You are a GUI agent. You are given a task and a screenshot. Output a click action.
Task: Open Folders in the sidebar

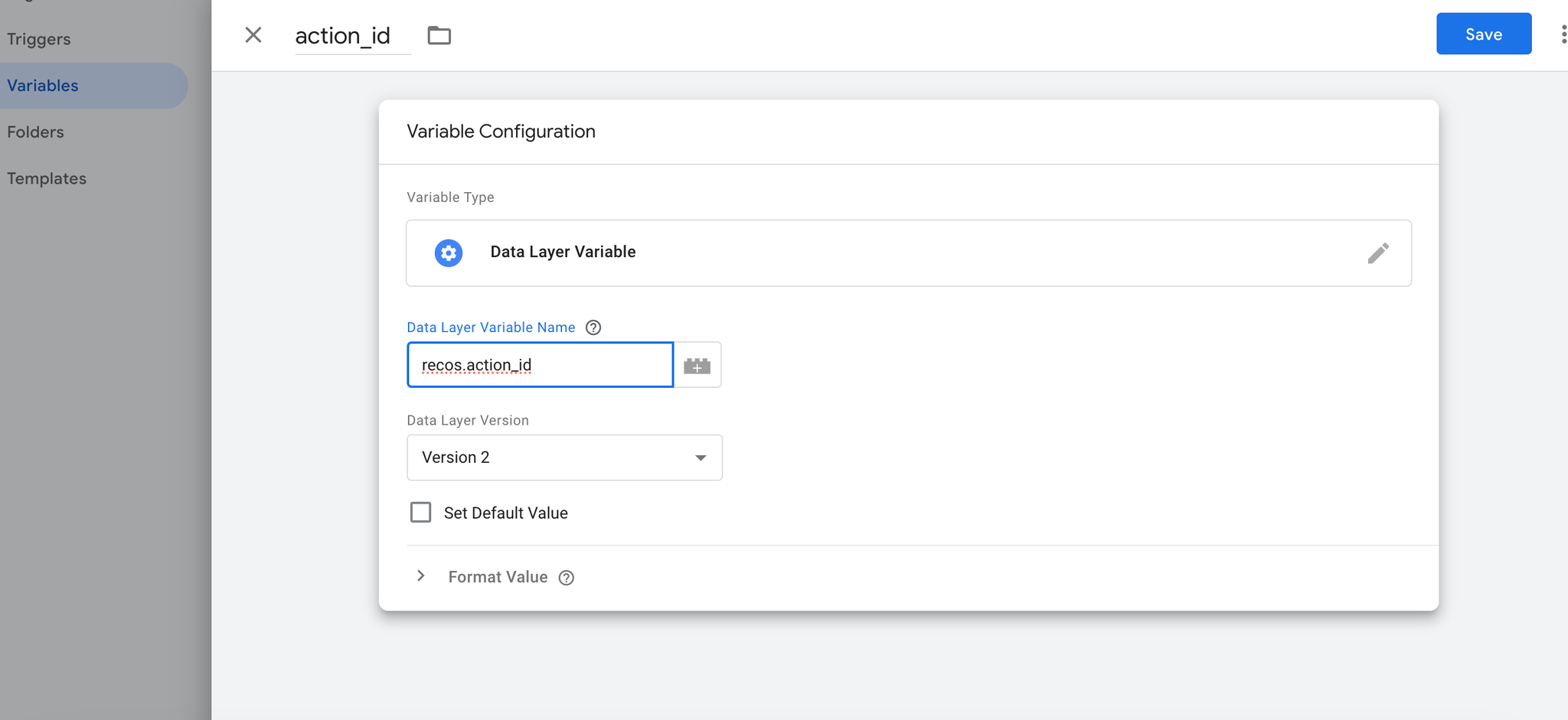click(x=35, y=132)
